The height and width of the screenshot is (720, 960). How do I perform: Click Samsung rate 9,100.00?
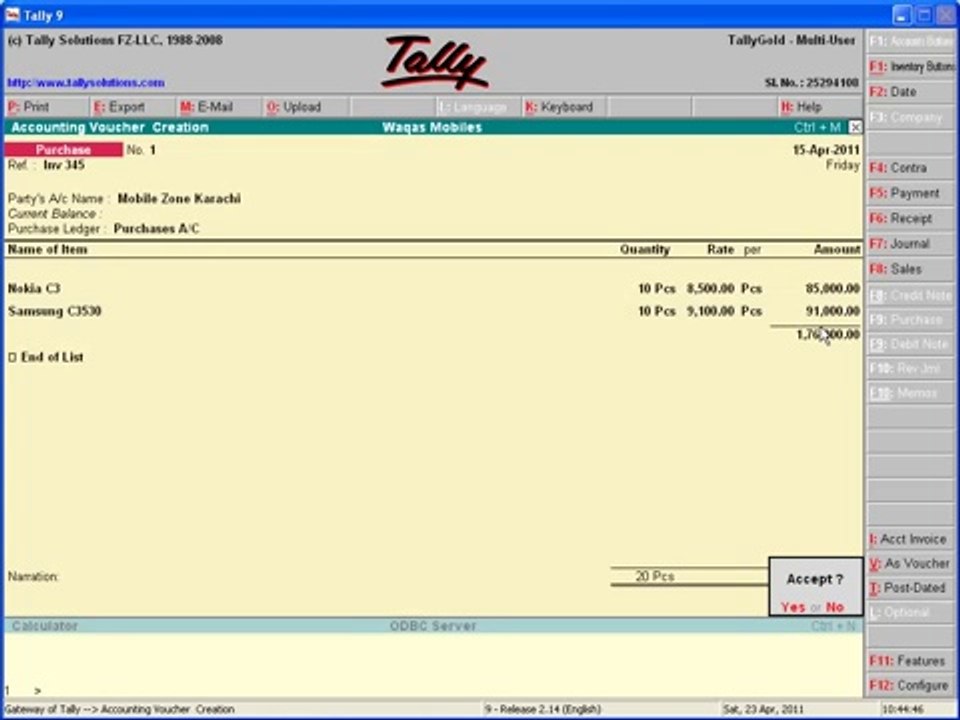[710, 311]
